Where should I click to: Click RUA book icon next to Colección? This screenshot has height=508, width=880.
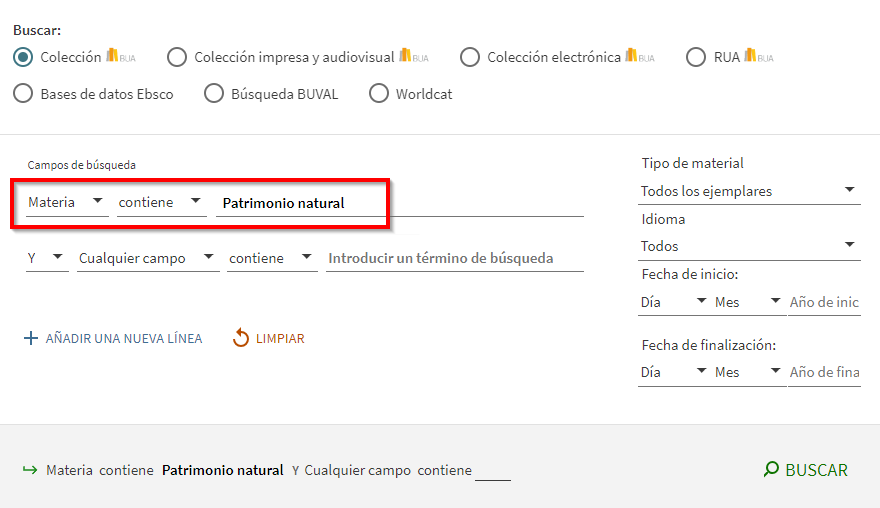tap(120, 57)
